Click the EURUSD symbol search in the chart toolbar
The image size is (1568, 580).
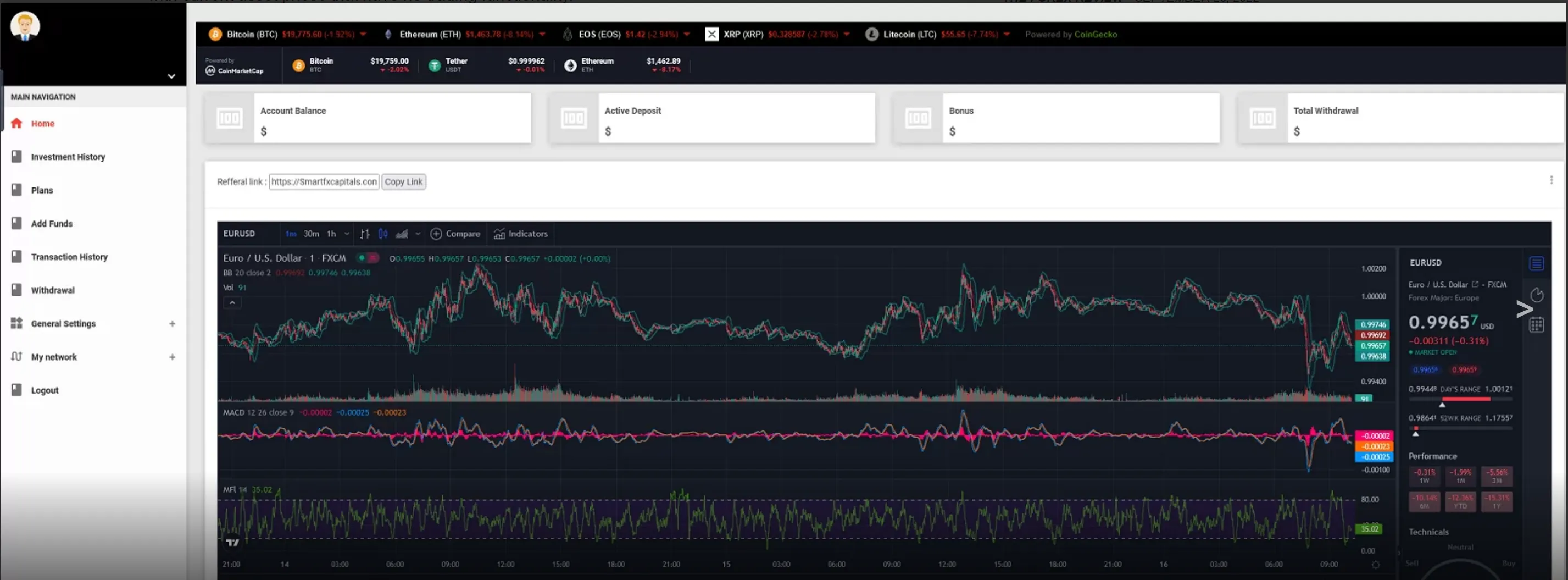pos(239,234)
